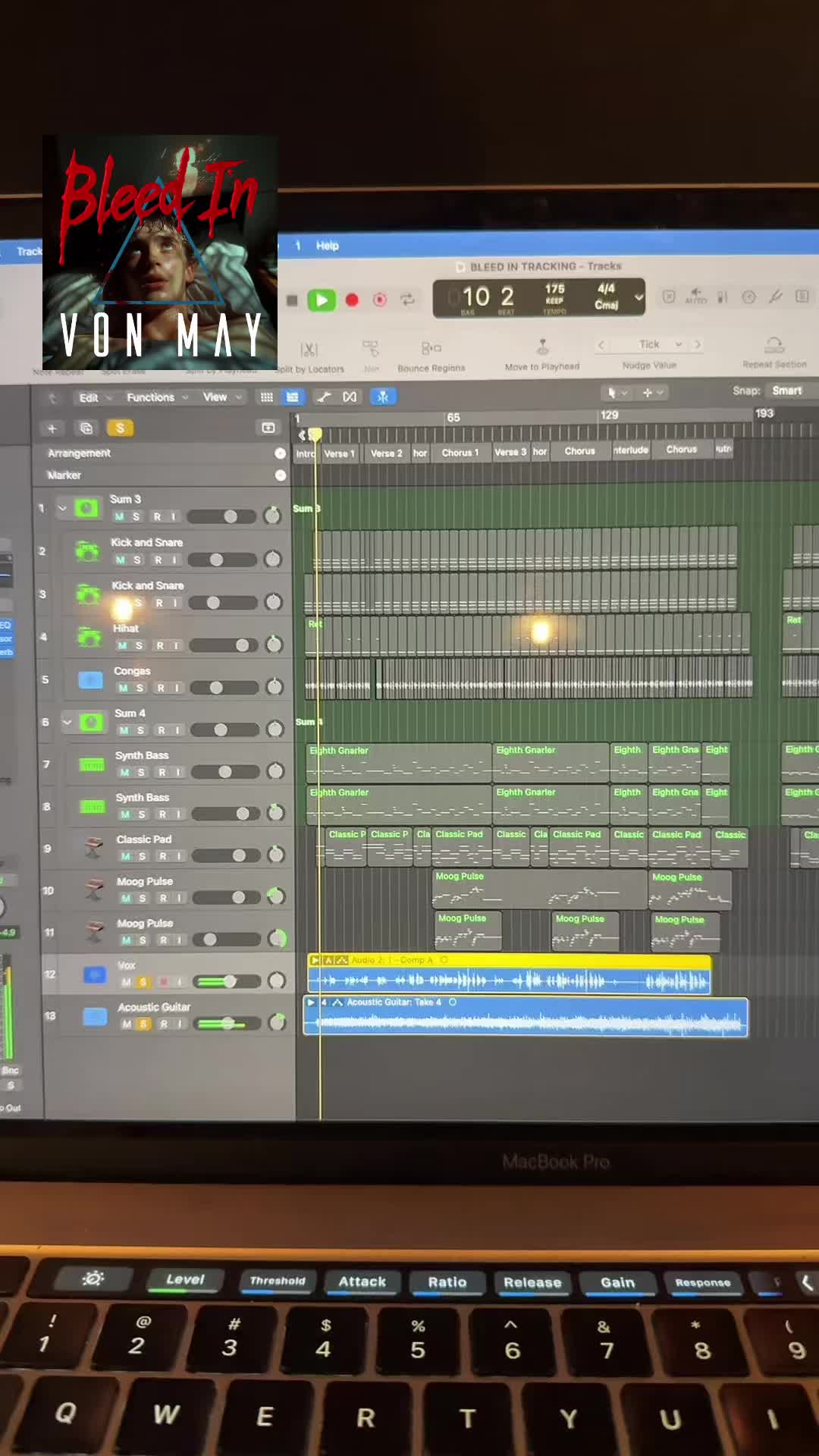The width and height of the screenshot is (819, 1456).
Task: Click the green Play button
Action: [322, 300]
